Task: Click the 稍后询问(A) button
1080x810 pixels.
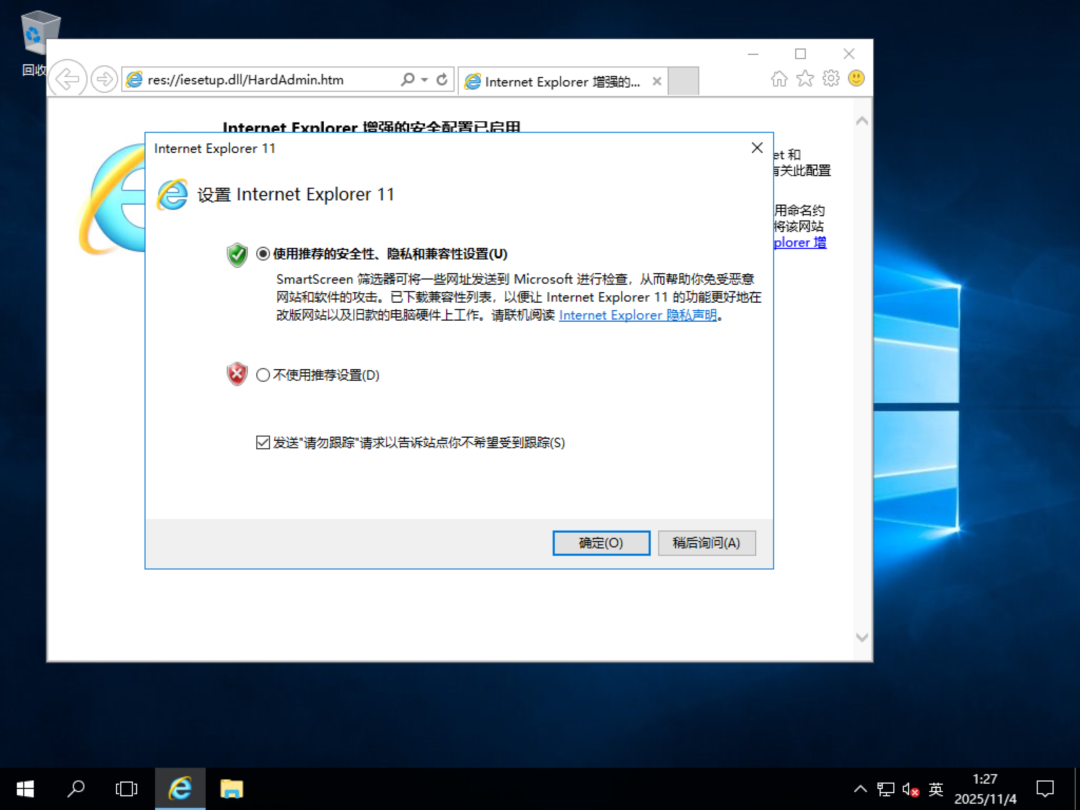Action: coord(707,543)
